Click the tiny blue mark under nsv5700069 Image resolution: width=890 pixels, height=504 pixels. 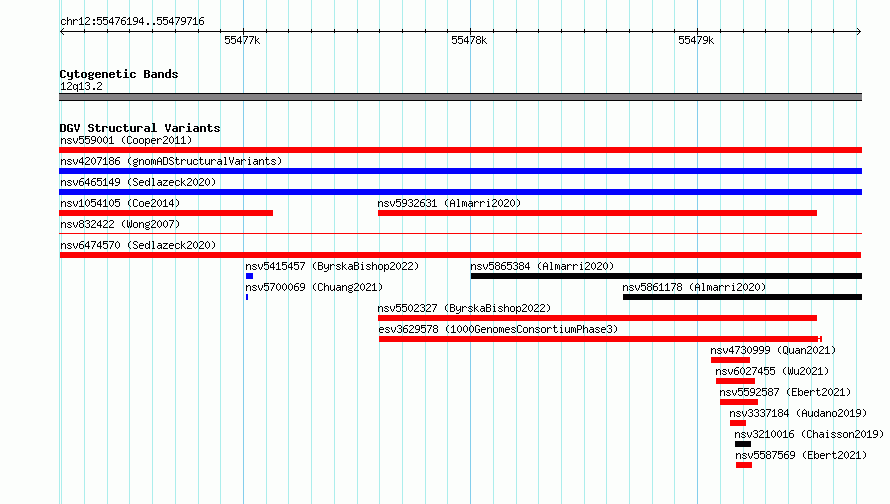247,297
